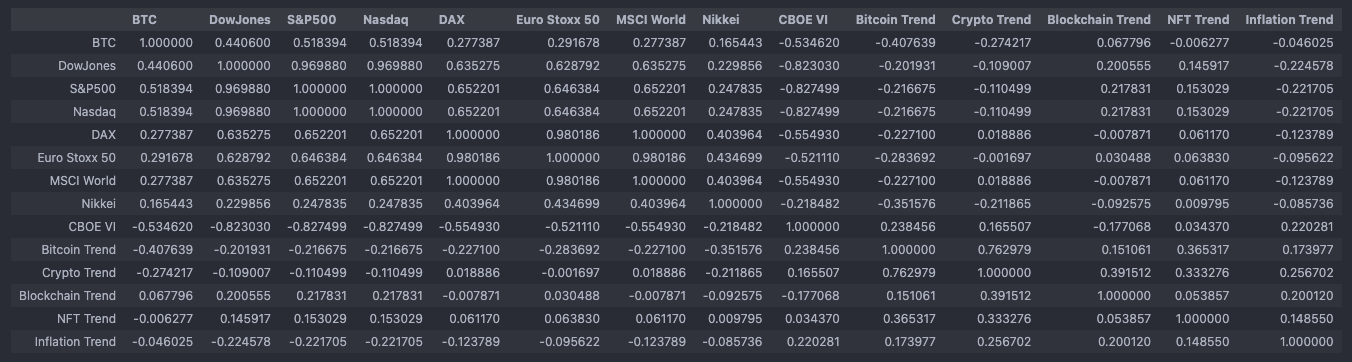The height and width of the screenshot is (362, 1352).
Task: Click the MSCI World column header
Action: (x=651, y=20)
